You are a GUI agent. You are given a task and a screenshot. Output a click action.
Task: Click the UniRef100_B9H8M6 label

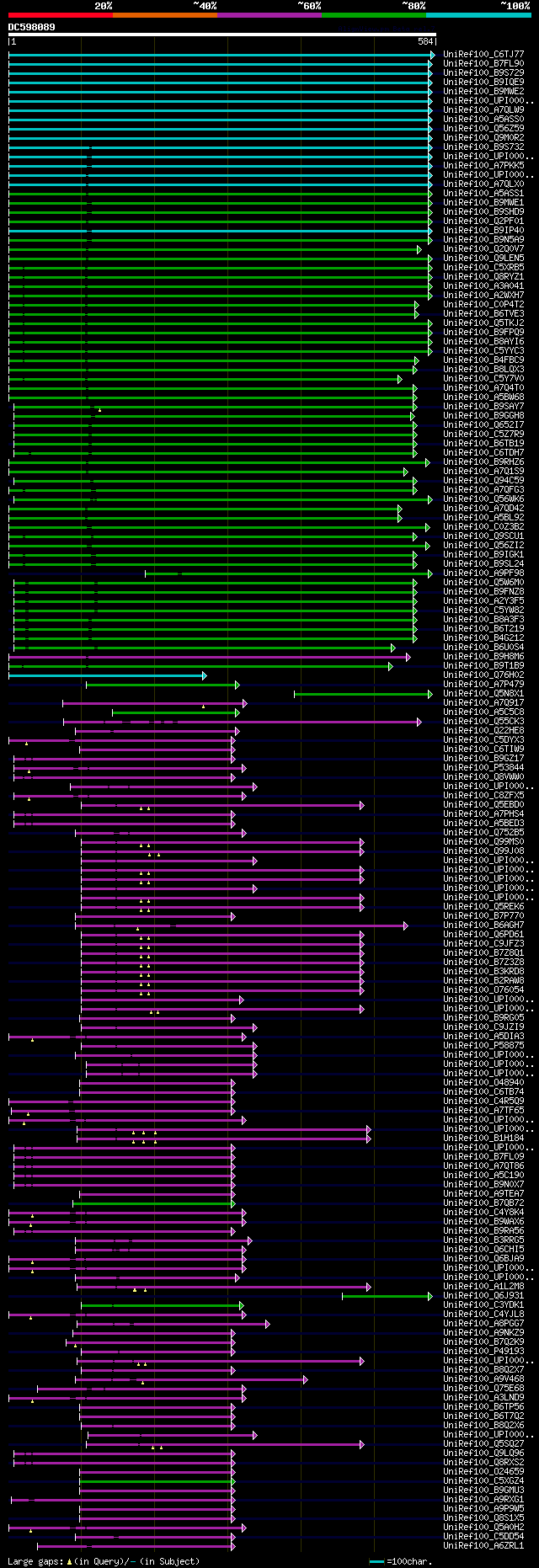point(483,657)
